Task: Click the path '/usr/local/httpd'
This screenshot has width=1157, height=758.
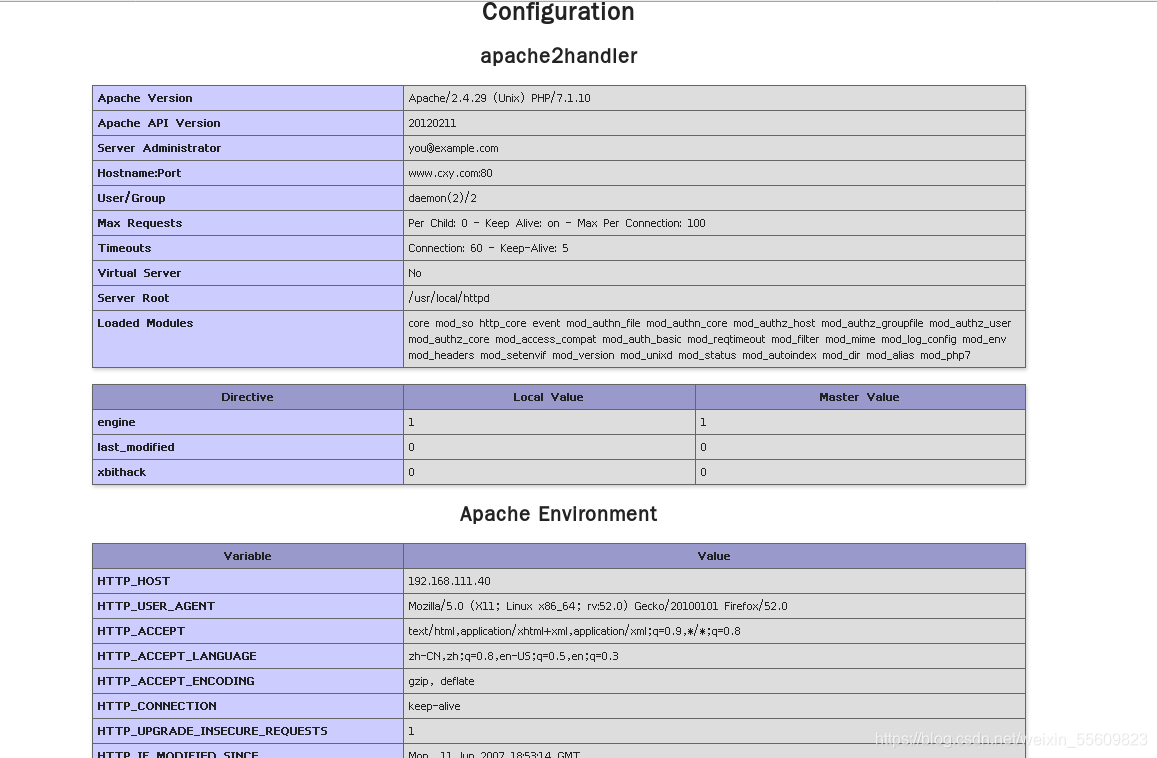Action: pos(449,299)
